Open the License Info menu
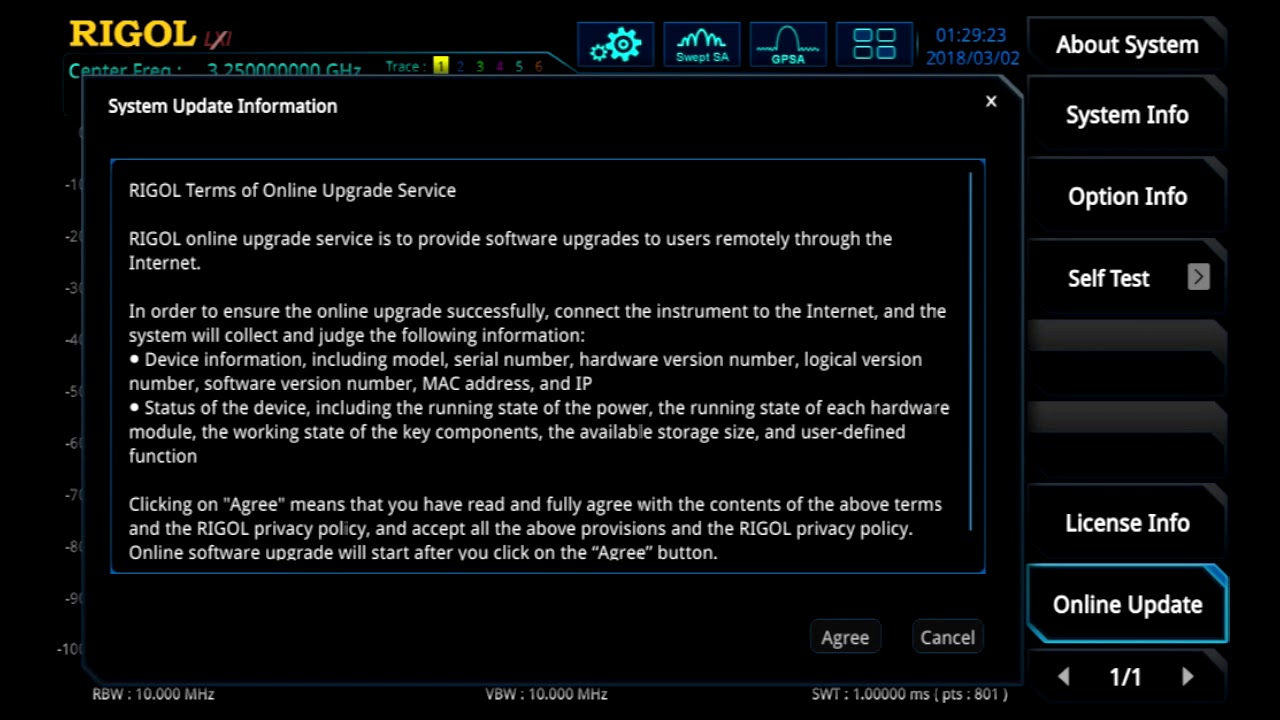The image size is (1280, 720). (x=1127, y=523)
